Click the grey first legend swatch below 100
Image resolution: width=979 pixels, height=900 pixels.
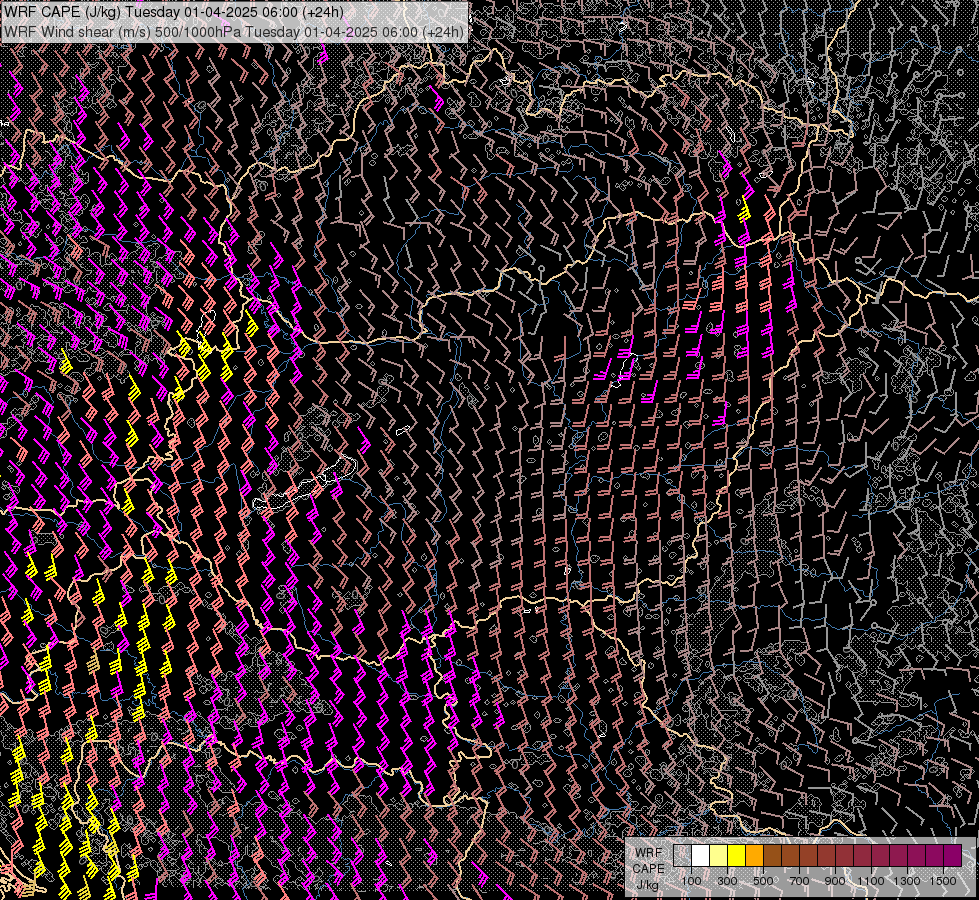coord(682,855)
